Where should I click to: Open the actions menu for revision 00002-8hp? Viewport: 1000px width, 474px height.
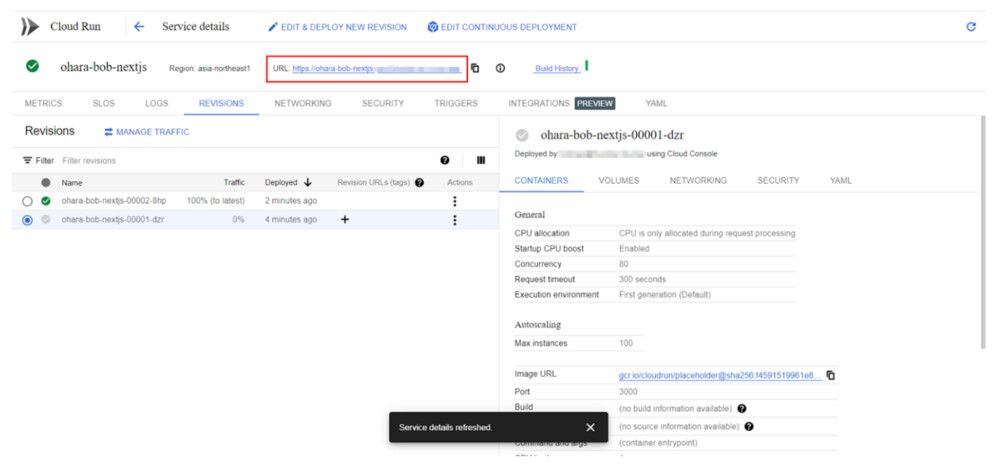tap(455, 201)
